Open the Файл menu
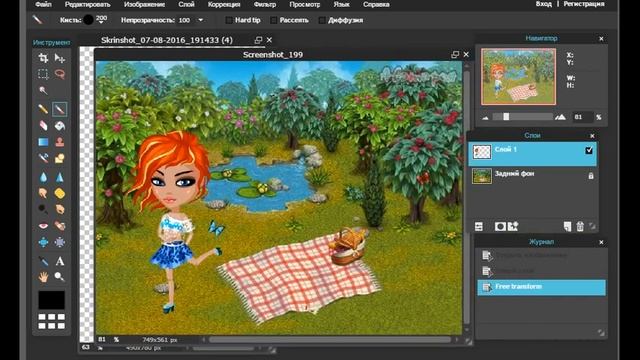The width and height of the screenshot is (640, 360). click(43, 4)
